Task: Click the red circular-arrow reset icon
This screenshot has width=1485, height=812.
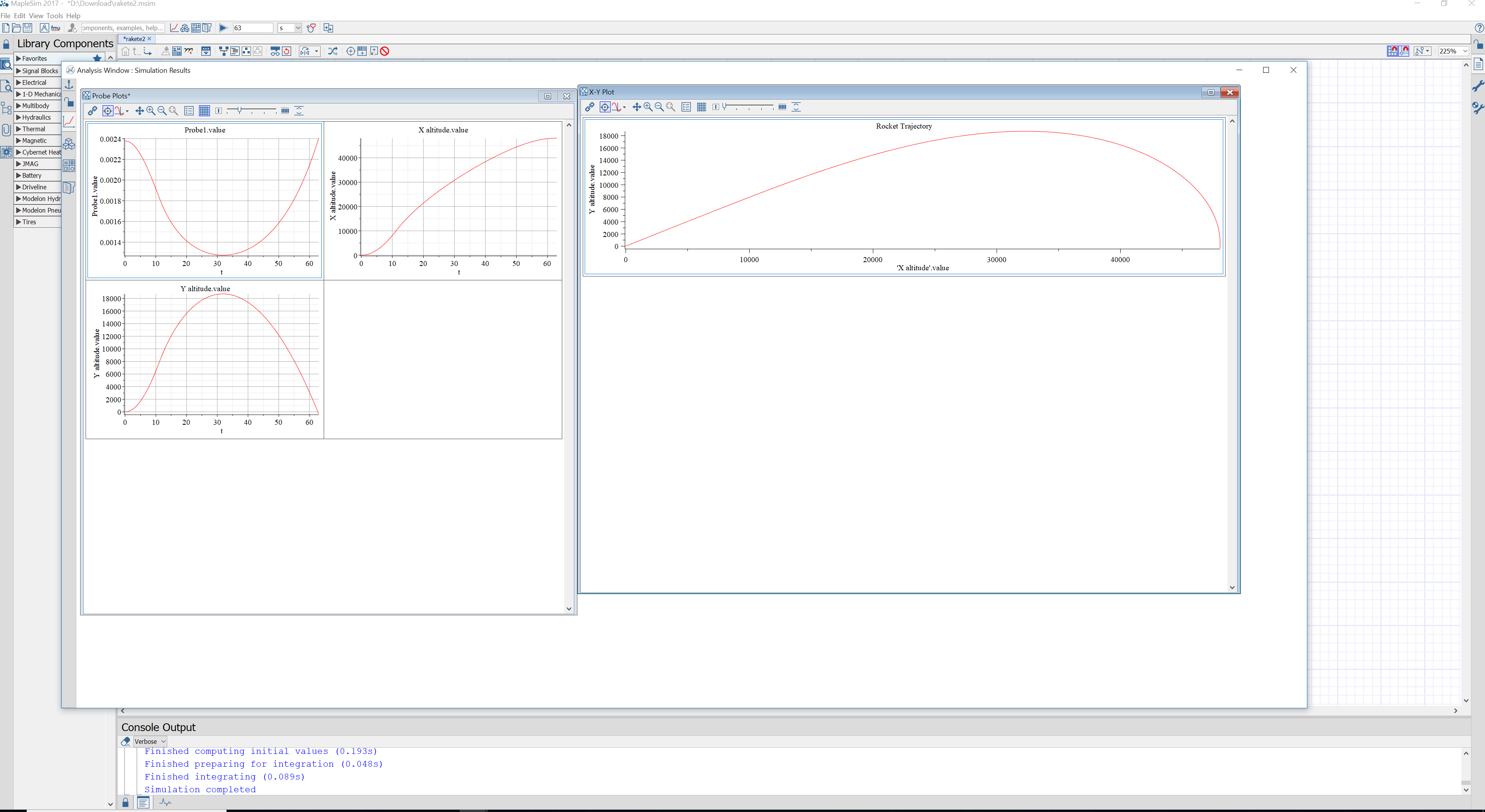Action: (x=286, y=51)
